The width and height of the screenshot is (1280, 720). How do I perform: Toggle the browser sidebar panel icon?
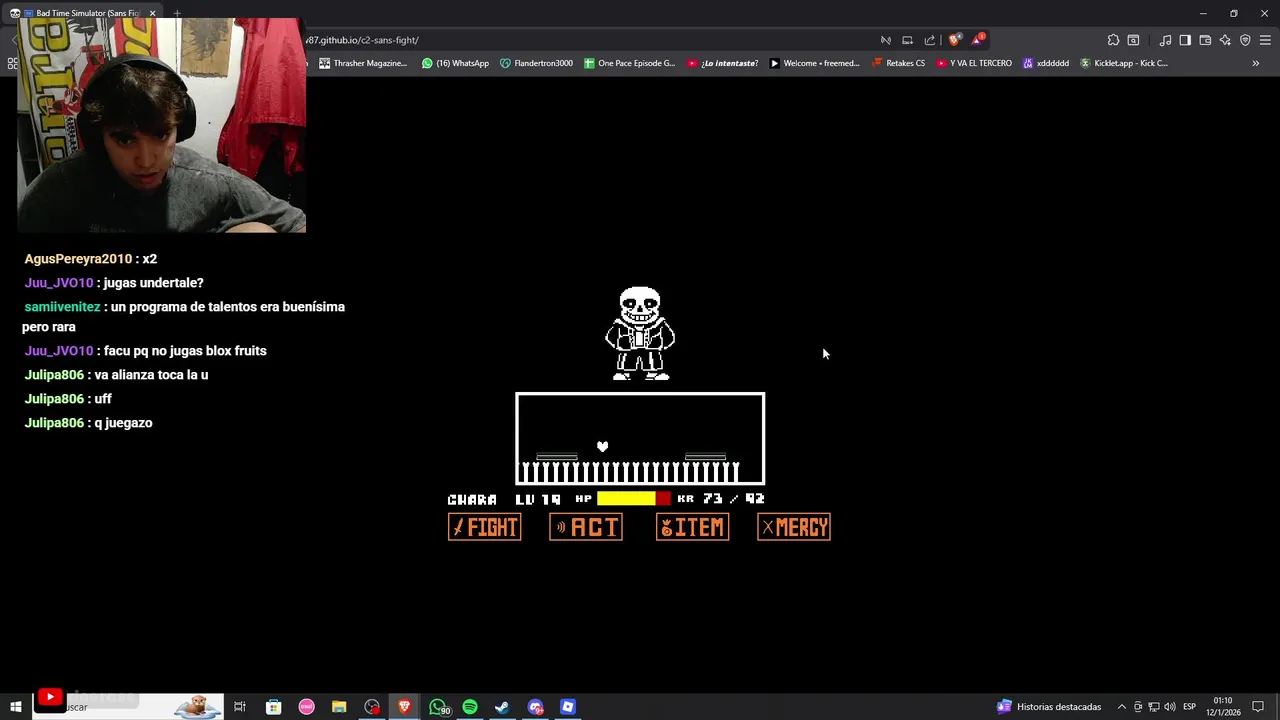coord(1185,40)
